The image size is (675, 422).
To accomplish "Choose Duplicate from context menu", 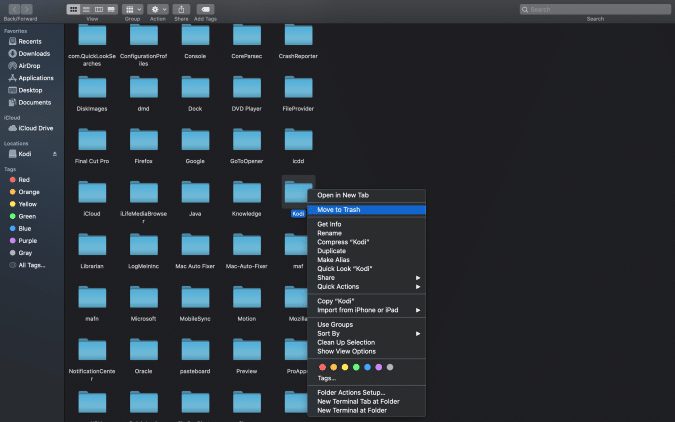I will 366,251.
